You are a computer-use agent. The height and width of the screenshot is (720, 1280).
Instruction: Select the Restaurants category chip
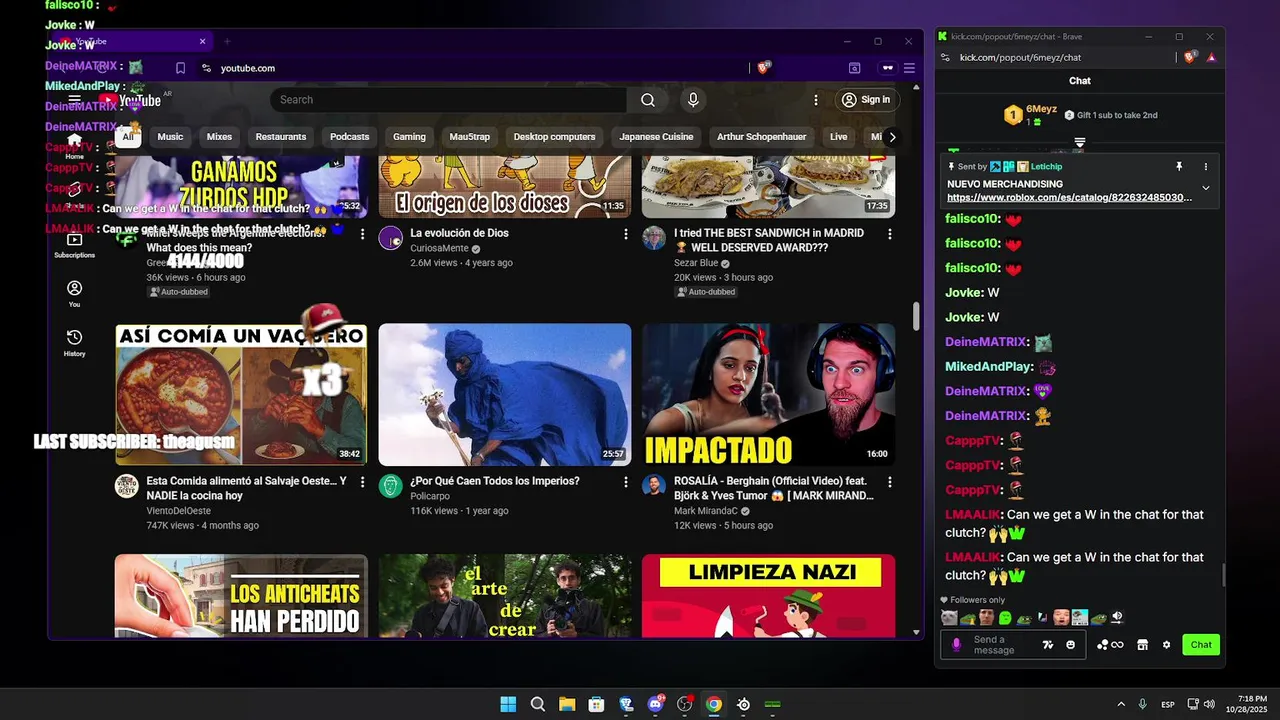280,137
